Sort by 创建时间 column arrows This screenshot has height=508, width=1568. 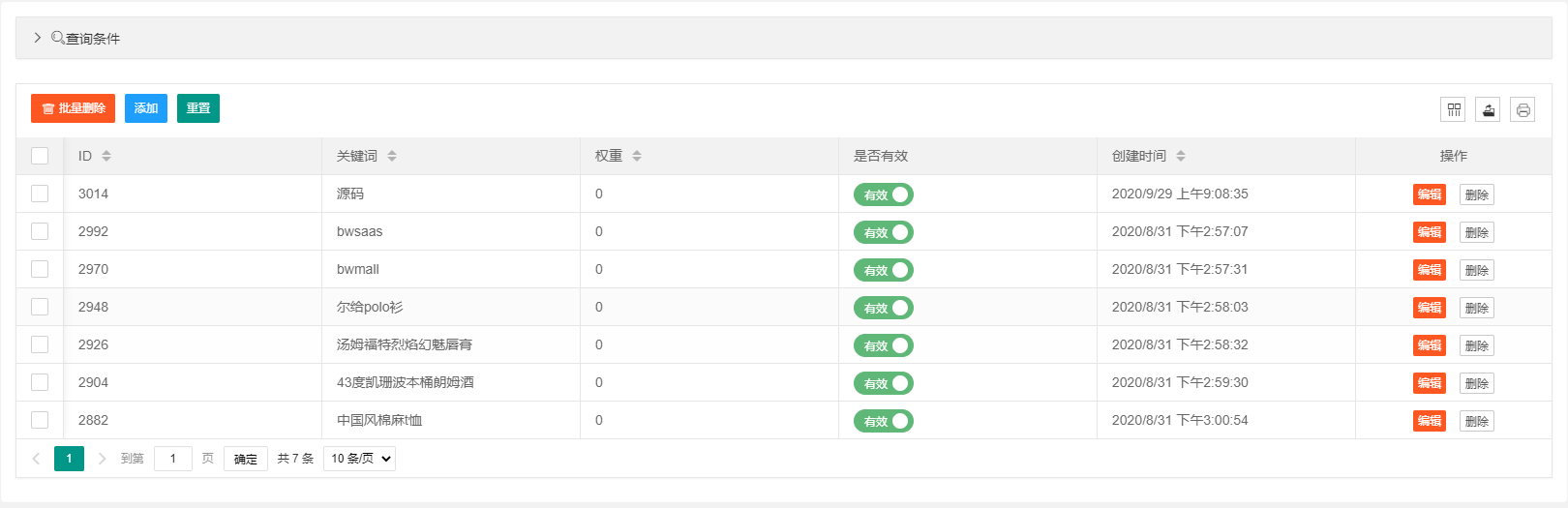1181,156
